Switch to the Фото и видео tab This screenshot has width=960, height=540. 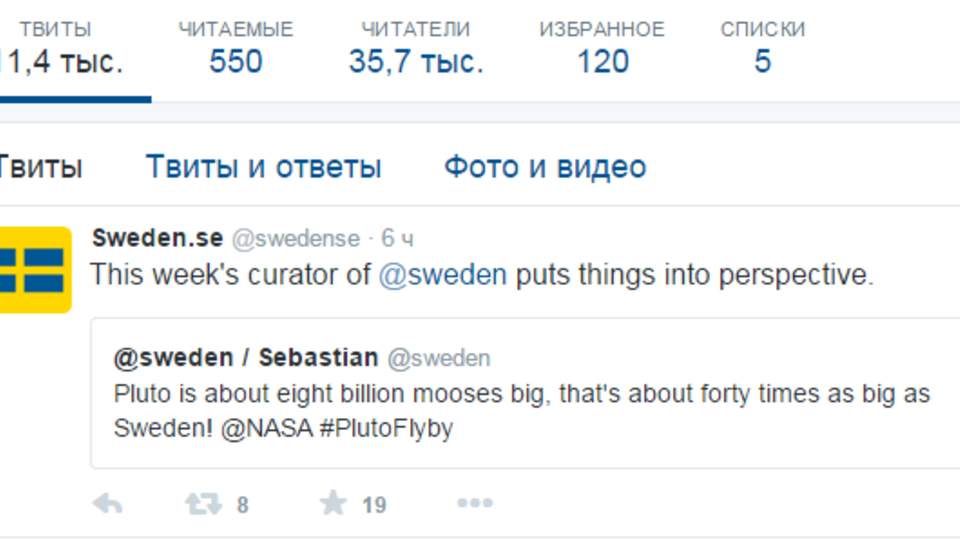tap(545, 167)
